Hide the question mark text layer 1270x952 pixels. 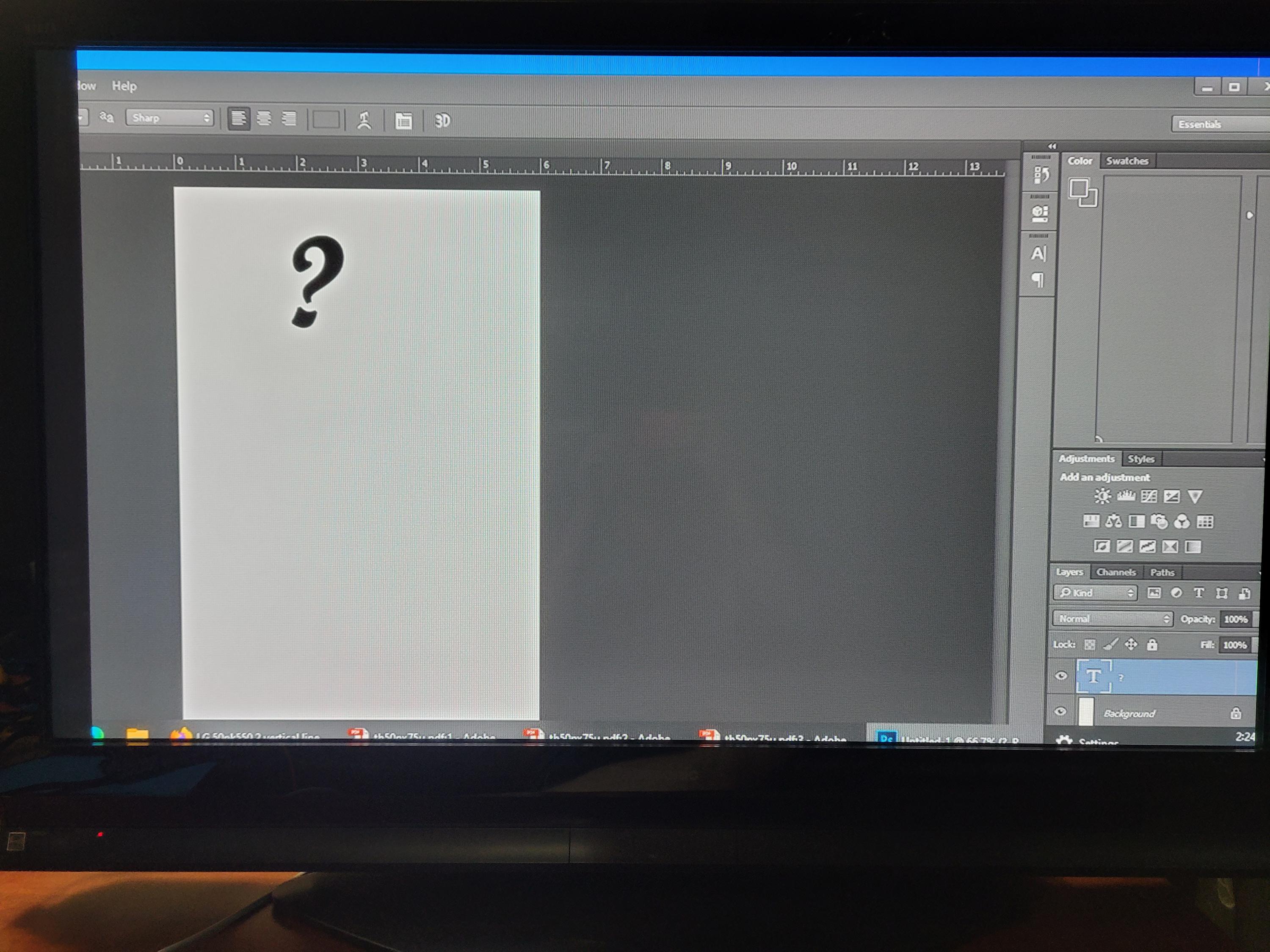(x=1061, y=675)
